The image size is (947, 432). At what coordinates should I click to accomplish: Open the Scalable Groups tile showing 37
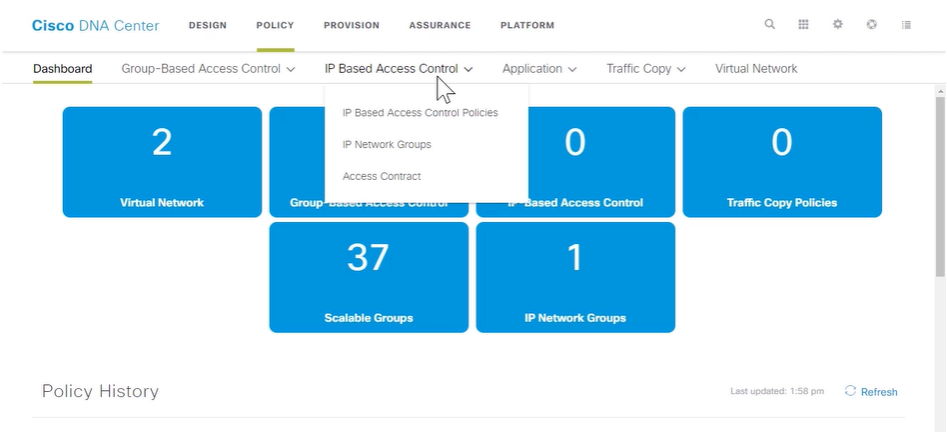click(x=368, y=277)
